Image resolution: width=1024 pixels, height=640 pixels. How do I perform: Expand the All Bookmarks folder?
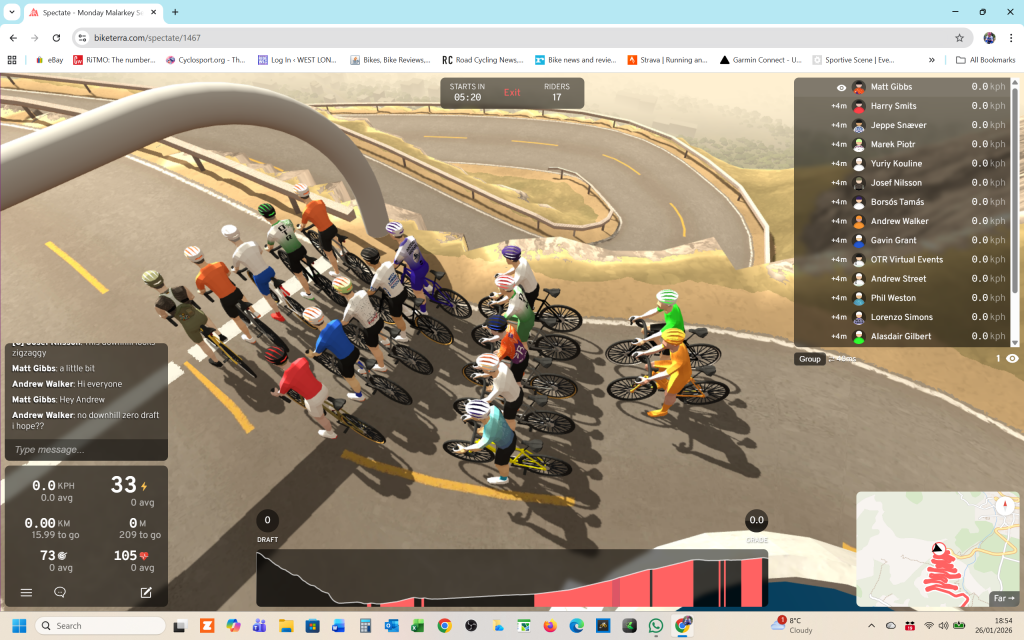985,60
